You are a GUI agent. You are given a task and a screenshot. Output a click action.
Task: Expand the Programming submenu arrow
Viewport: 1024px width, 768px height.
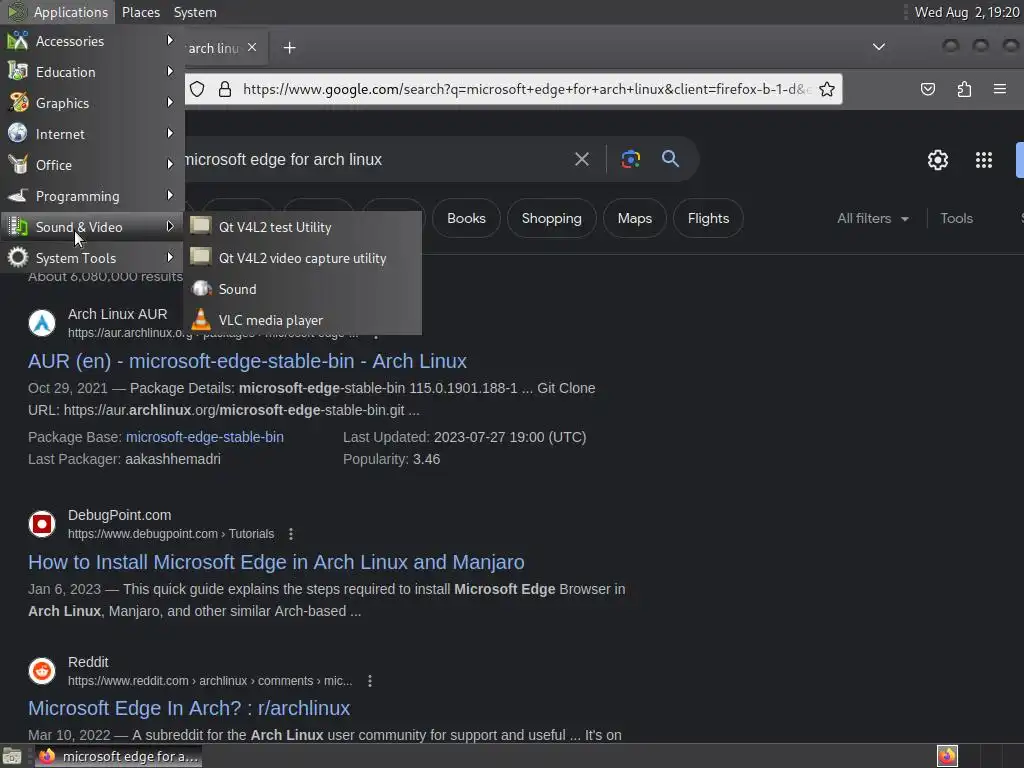pyautogui.click(x=170, y=195)
